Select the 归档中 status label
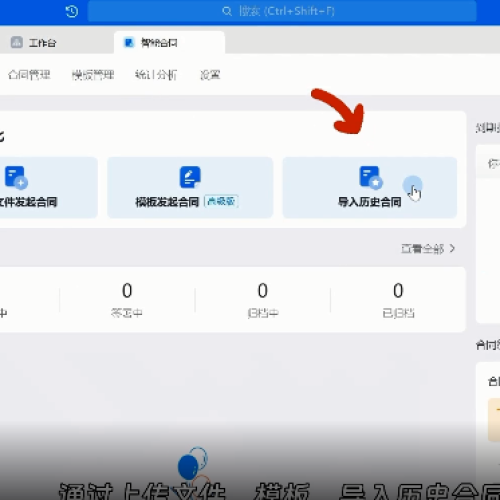 coord(263,313)
